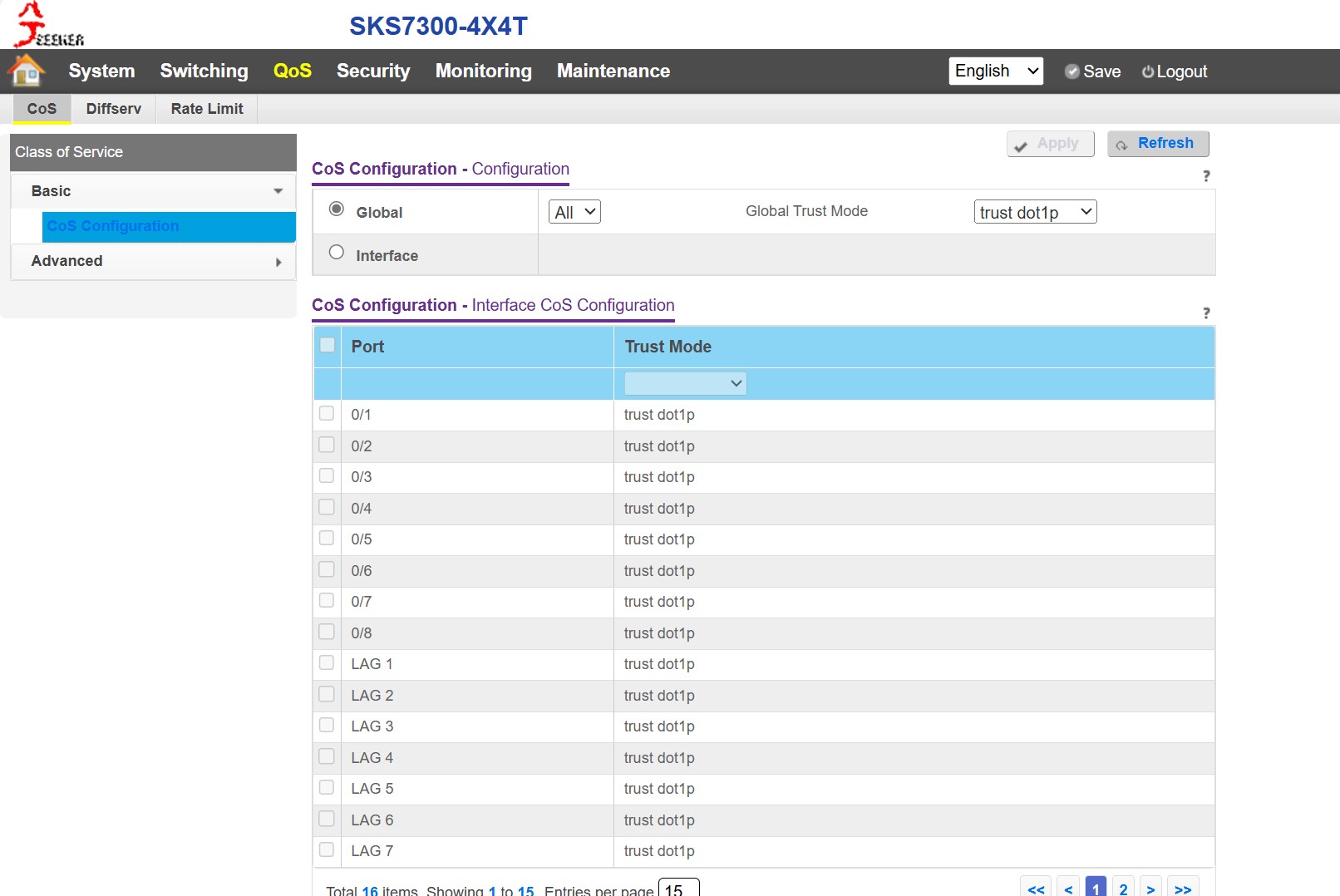Open the Monitoring menu
Image resolution: width=1340 pixels, height=896 pixels.
click(484, 71)
